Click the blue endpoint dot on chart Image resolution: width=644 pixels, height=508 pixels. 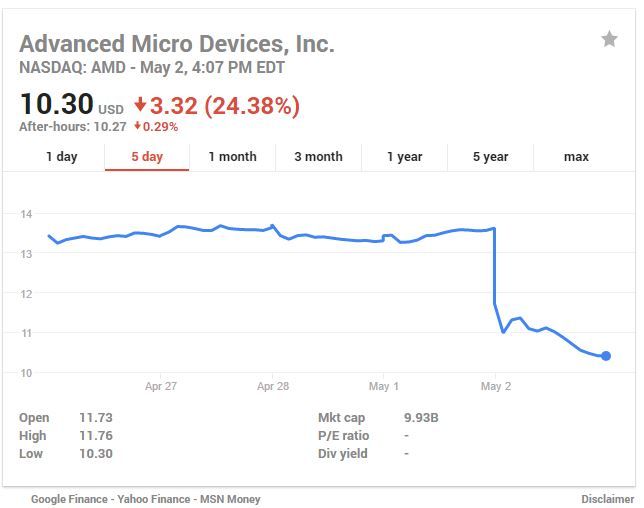(605, 356)
